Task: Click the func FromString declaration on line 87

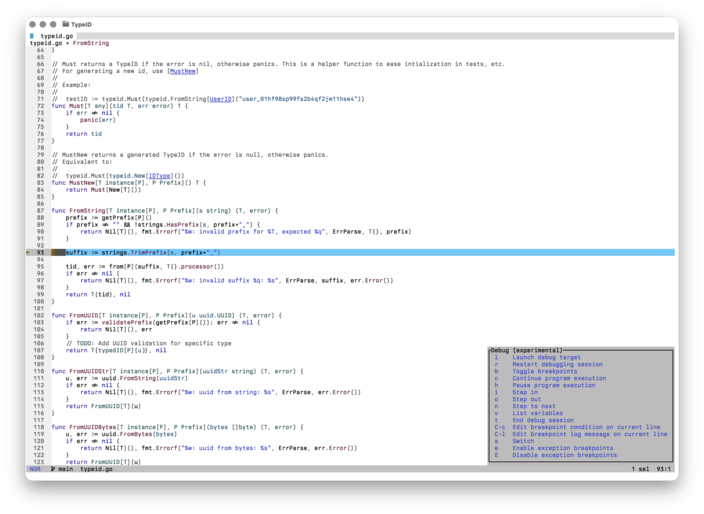Action: 165,211
